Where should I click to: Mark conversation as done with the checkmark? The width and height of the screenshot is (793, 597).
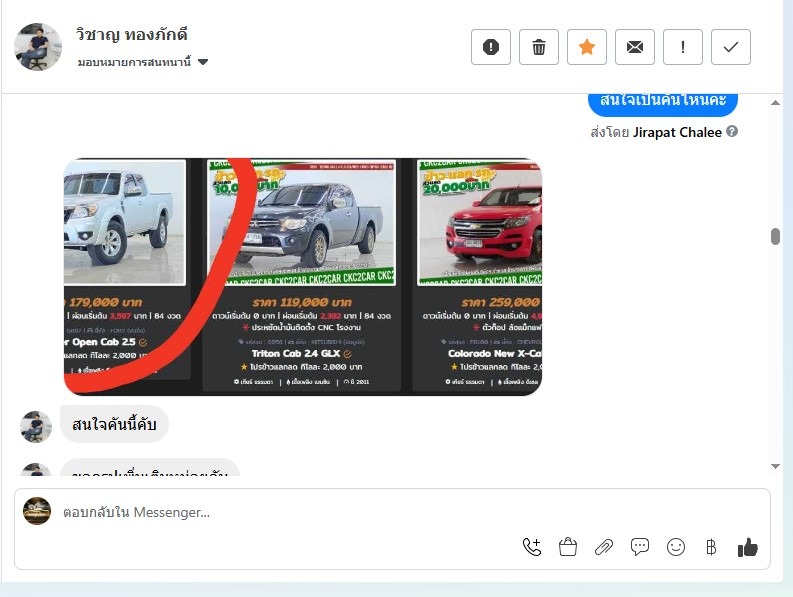(731, 47)
